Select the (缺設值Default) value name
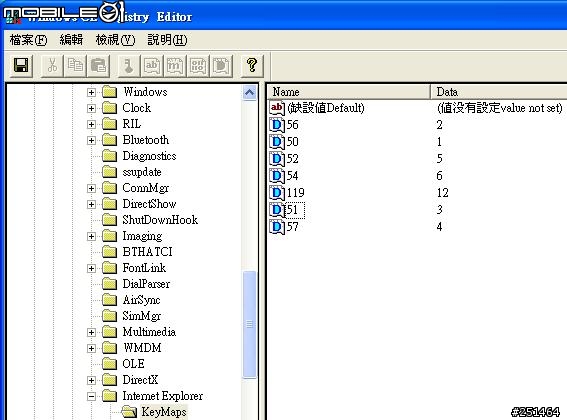The height and width of the screenshot is (420, 567). point(325,108)
